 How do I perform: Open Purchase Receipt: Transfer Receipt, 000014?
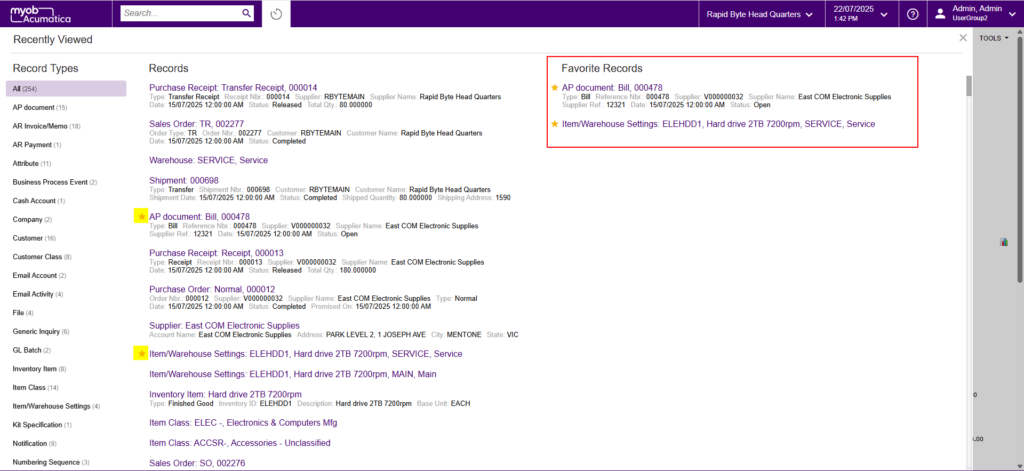(x=233, y=87)
